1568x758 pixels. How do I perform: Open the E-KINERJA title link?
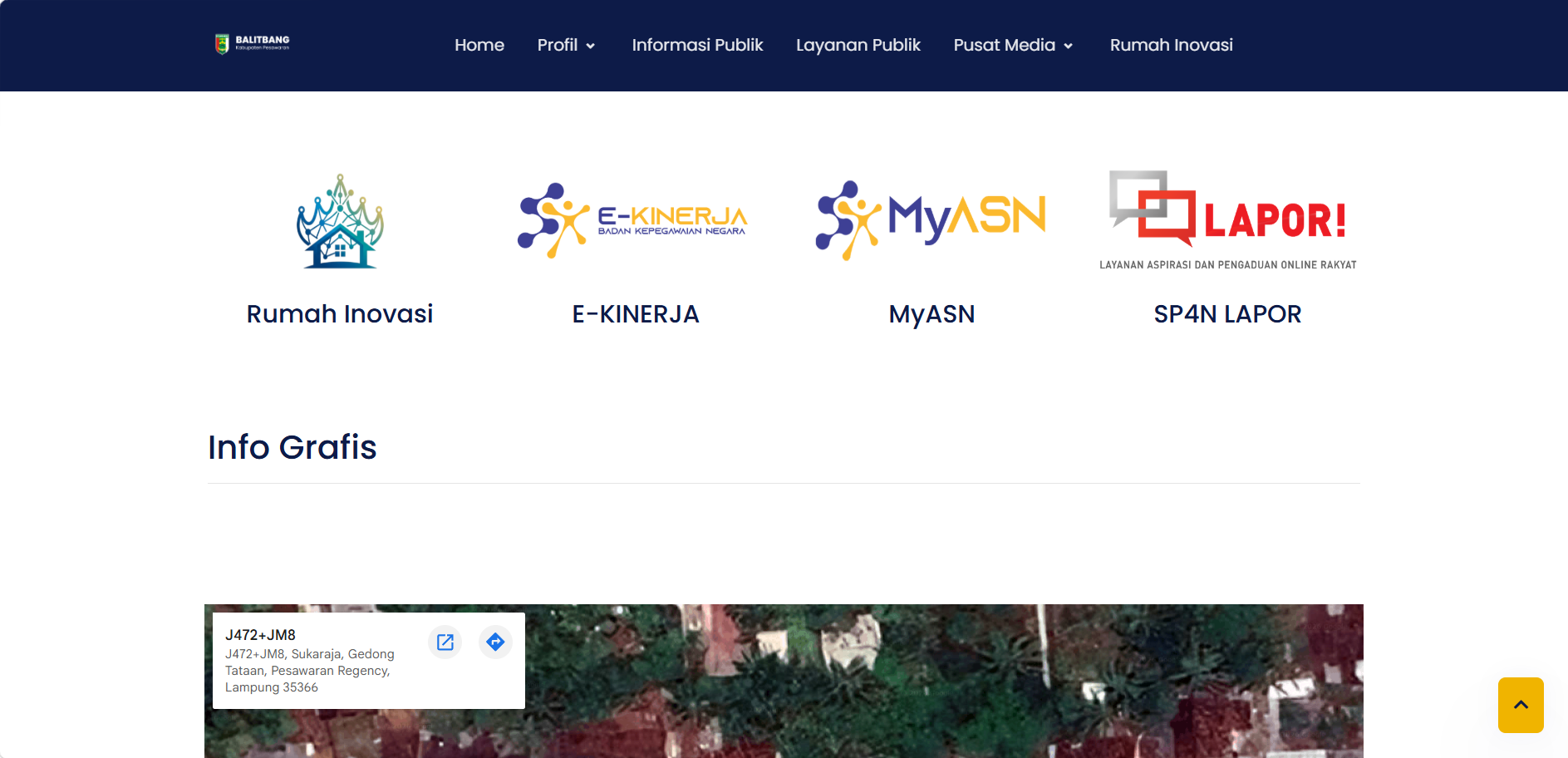(636, 314)
